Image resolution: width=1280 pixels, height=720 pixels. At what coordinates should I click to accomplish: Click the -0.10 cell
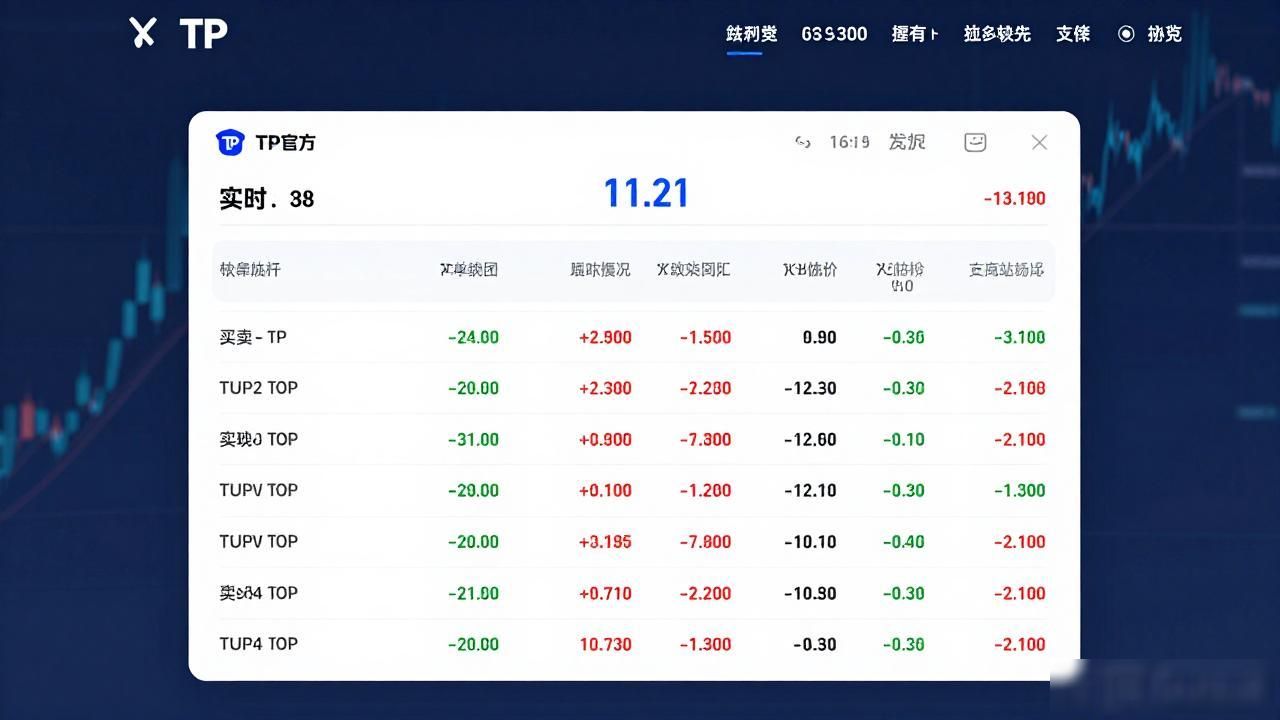(903, 439)
